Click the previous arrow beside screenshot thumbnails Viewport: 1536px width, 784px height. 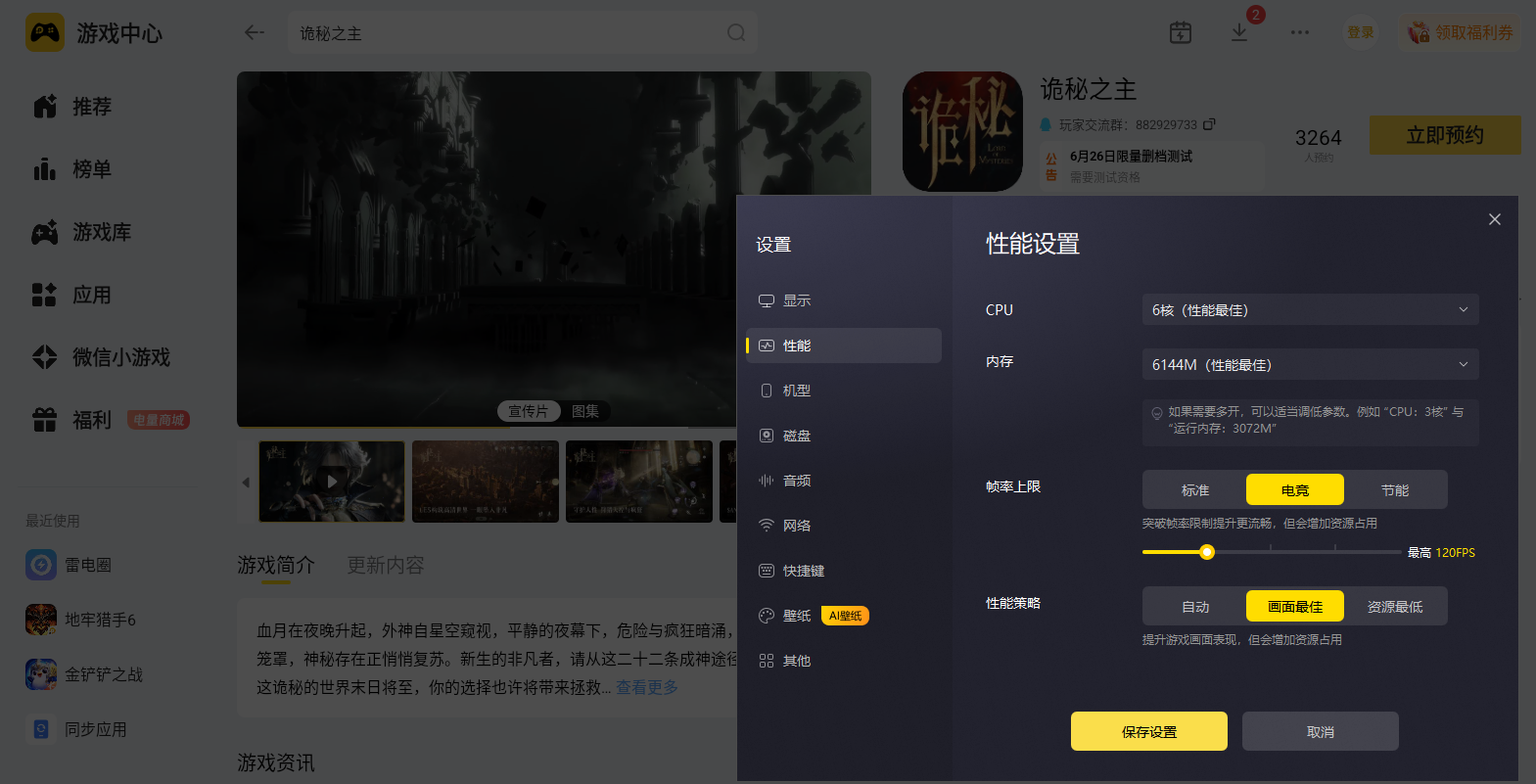tap(246, 482)
